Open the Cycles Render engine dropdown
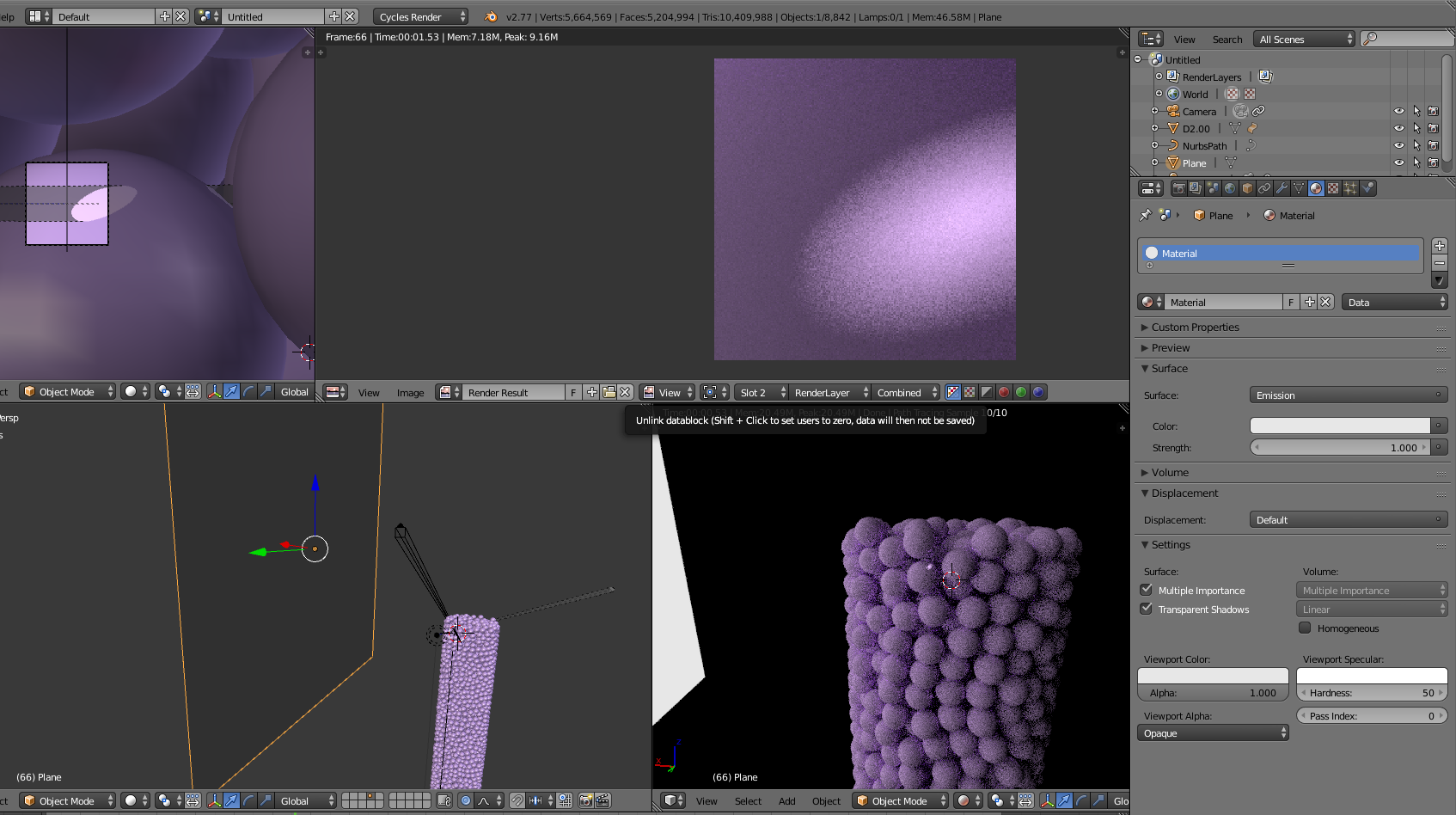The image size is (1456, 815). [421, 16]
